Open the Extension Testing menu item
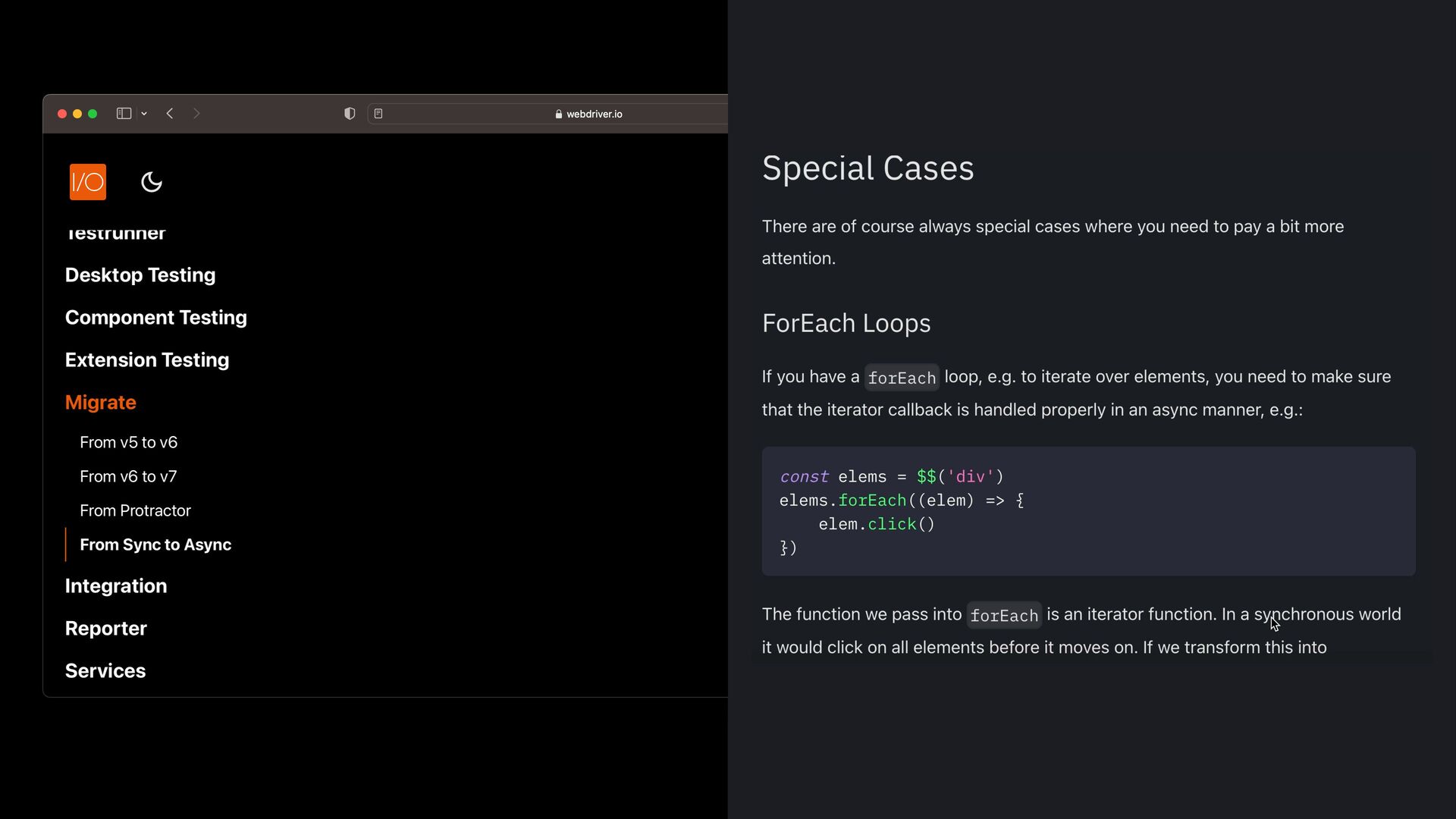Image resolution: width=1456 pixels, height=819 pixels. [147, 359]
